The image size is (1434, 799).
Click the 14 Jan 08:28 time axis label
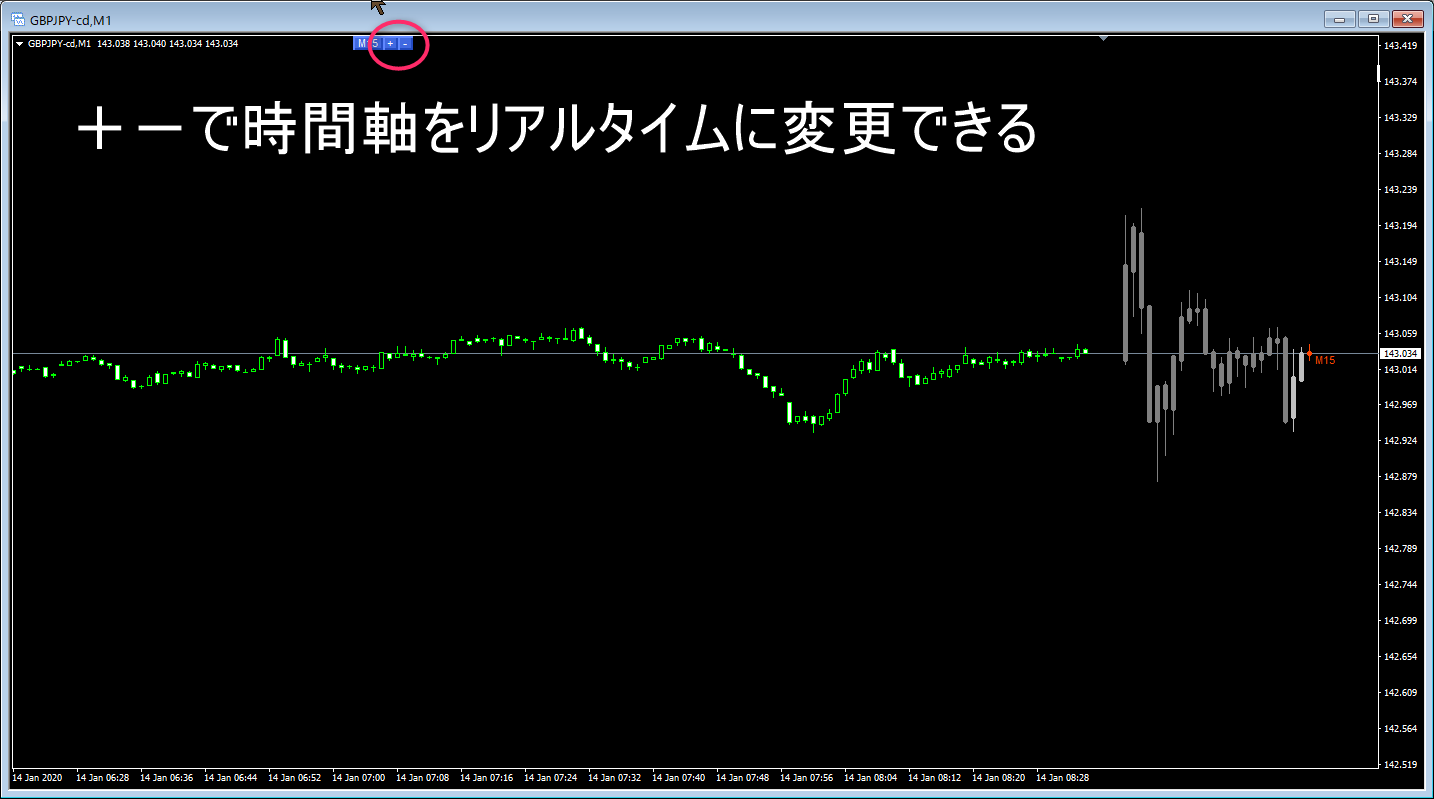tap(1062, 777)
